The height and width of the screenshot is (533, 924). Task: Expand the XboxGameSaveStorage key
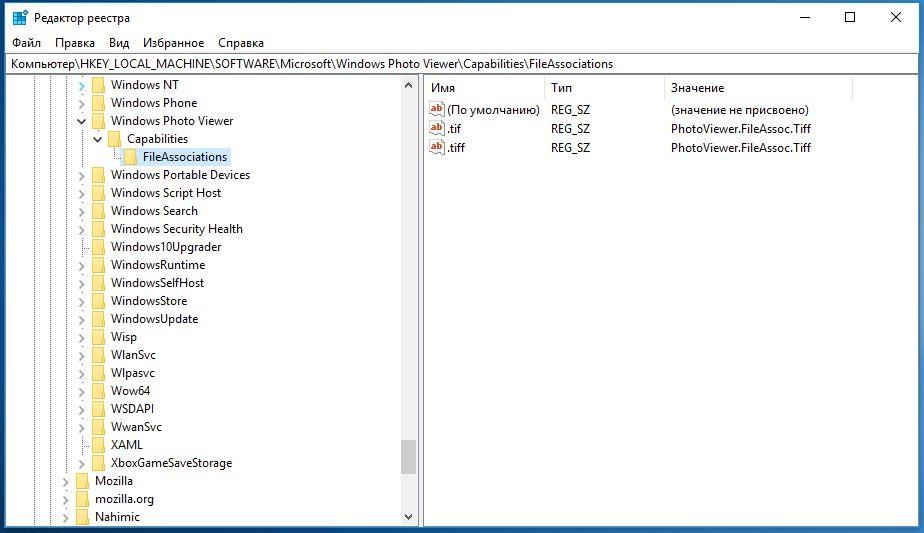(x=81, y=464)
